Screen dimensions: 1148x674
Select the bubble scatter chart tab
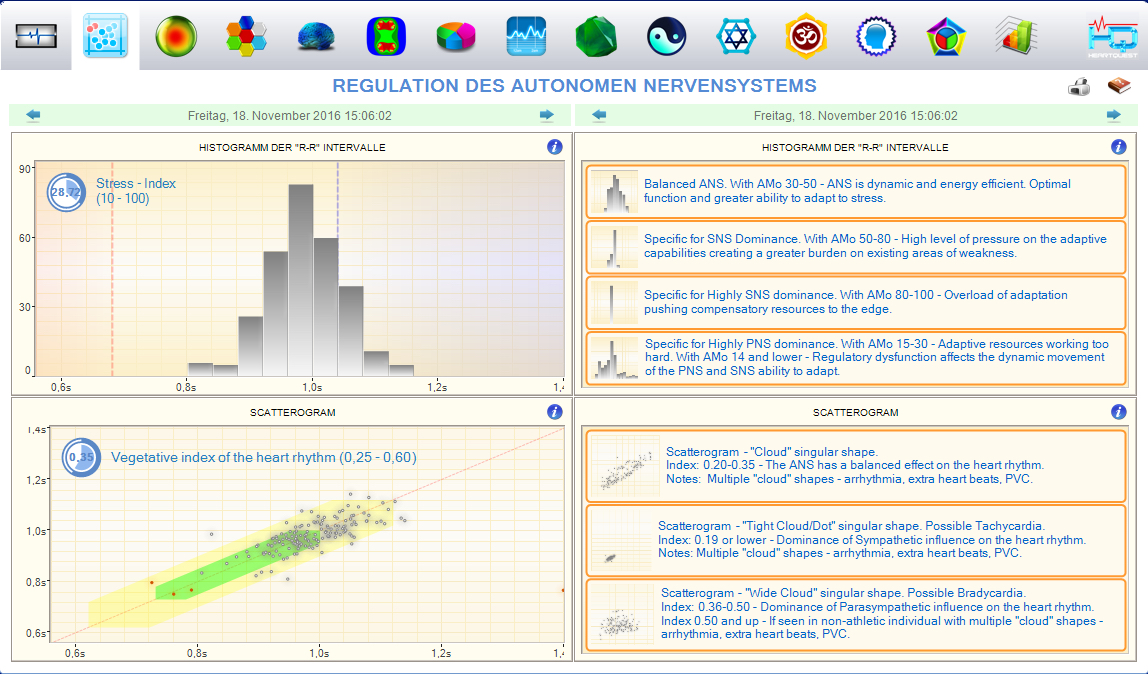(106, 37)
